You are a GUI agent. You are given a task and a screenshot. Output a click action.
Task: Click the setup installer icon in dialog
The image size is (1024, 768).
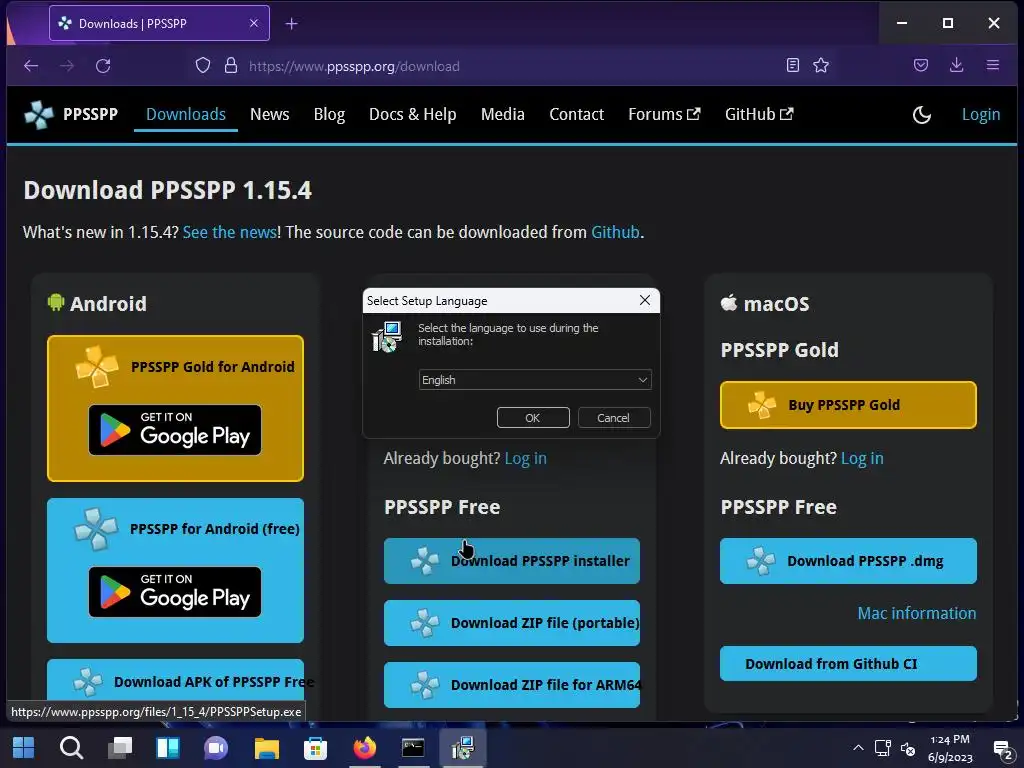pyautogui.click(x=387, y=337)
